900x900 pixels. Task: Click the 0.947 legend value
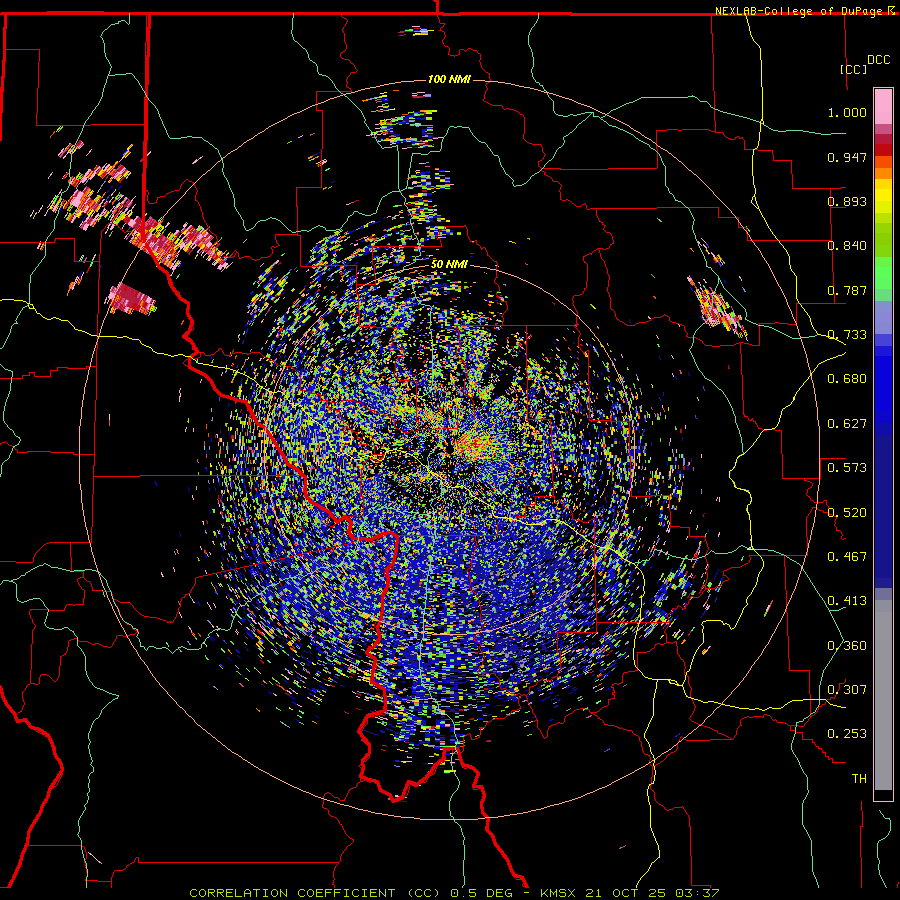847,157
